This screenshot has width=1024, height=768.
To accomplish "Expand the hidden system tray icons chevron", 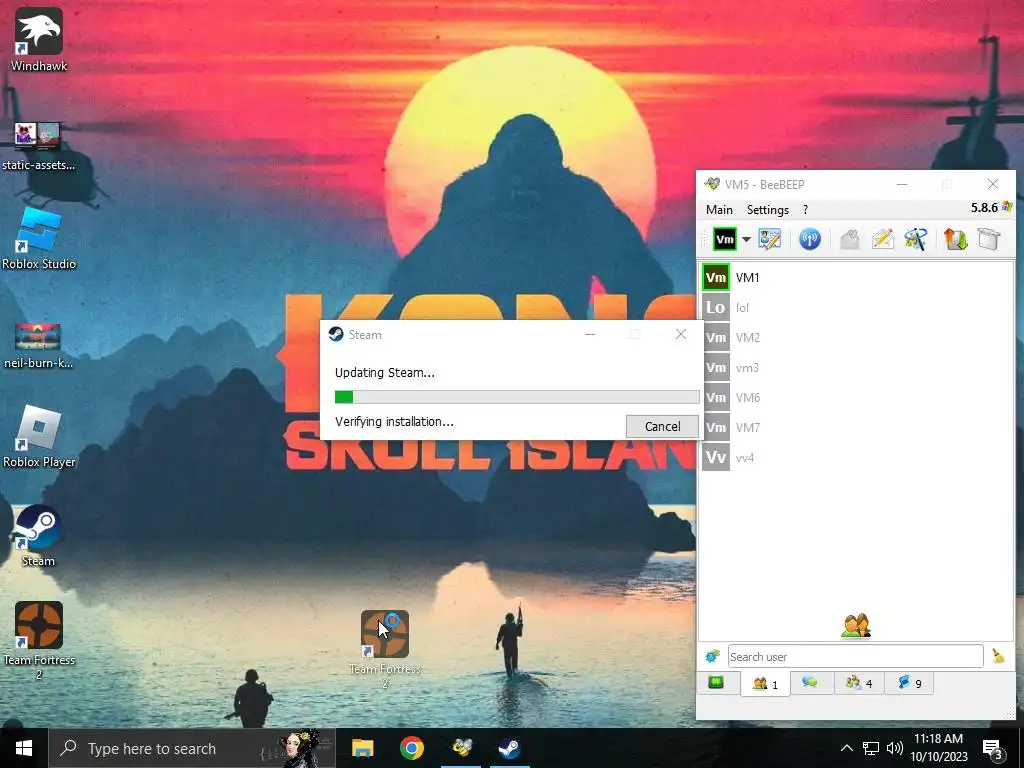I will coord(846,748).
